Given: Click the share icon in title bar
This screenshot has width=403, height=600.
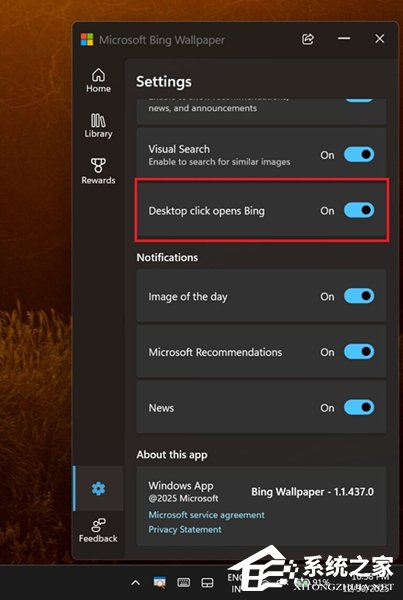Looking at the screenshot, I should tap(308, 39).
